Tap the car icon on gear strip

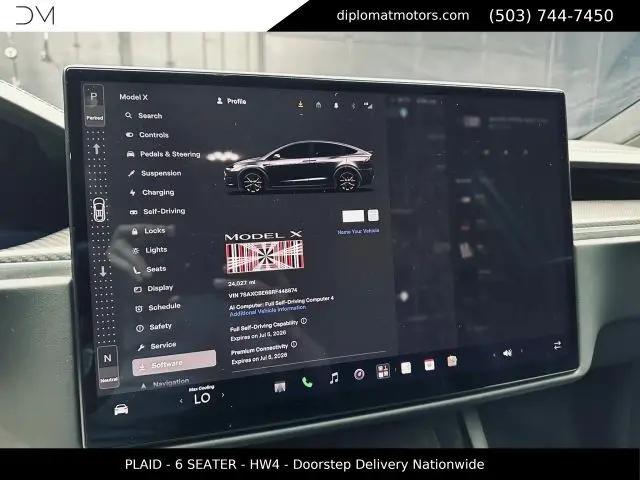tap(99, 210)
